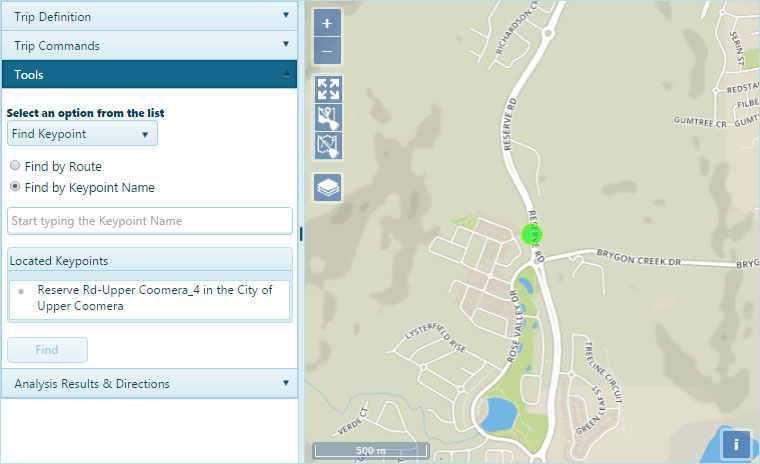Click the side panel collapse handle
This screenshot has height=464, width=760.
pos(301,232)
